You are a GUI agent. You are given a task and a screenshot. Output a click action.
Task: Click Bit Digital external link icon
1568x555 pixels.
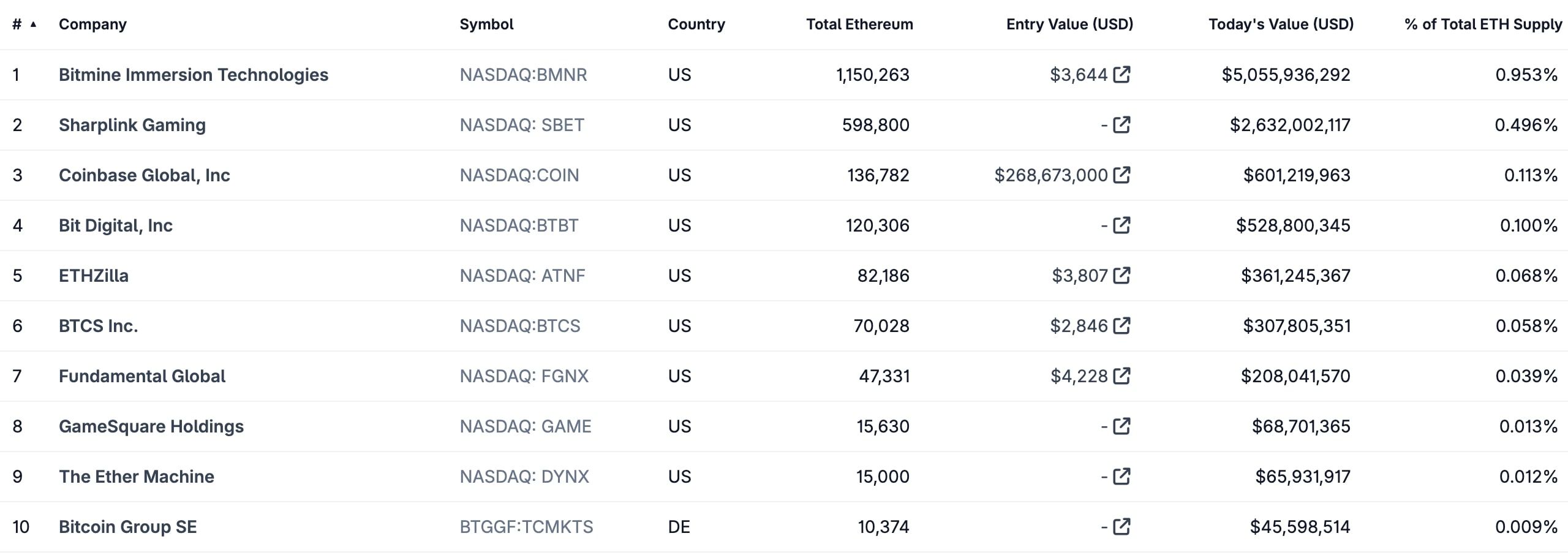[1121, 225]
